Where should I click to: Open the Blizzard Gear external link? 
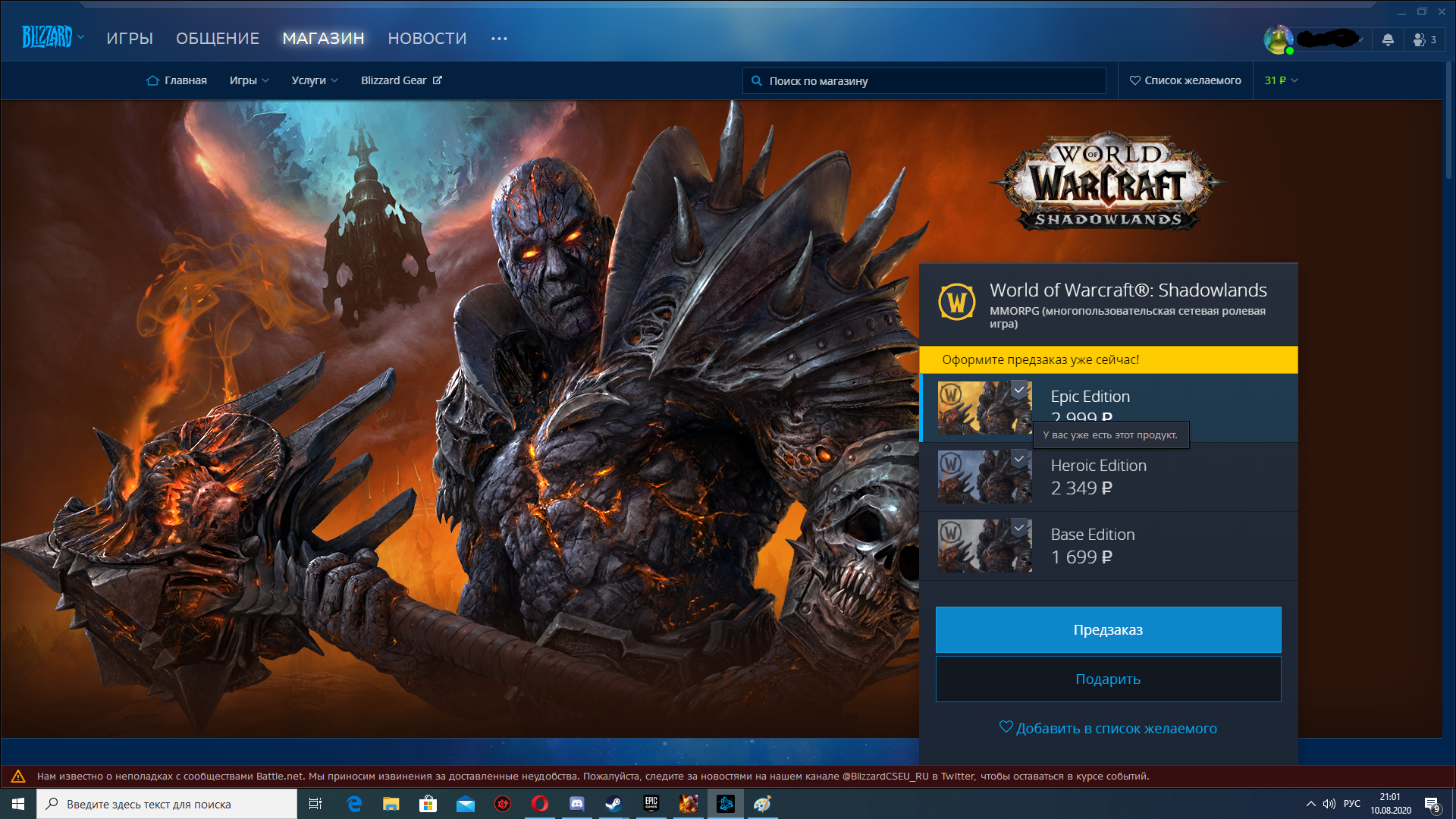point(401,80)
